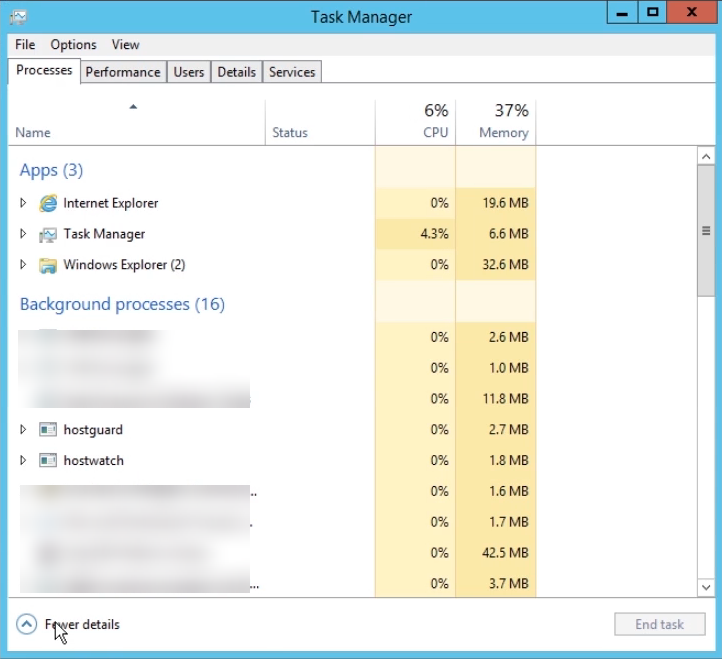Select the Internet Explorer row

[272, 203]
